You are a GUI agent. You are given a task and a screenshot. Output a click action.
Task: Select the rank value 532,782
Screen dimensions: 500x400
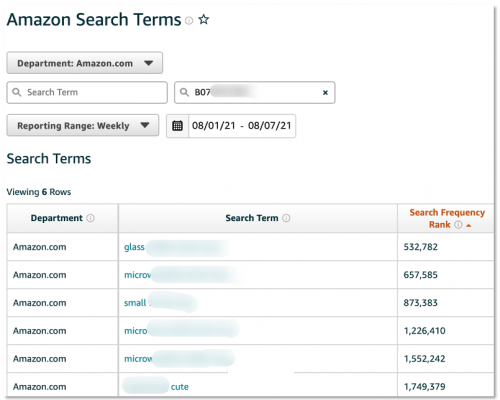tap(420, 247)
